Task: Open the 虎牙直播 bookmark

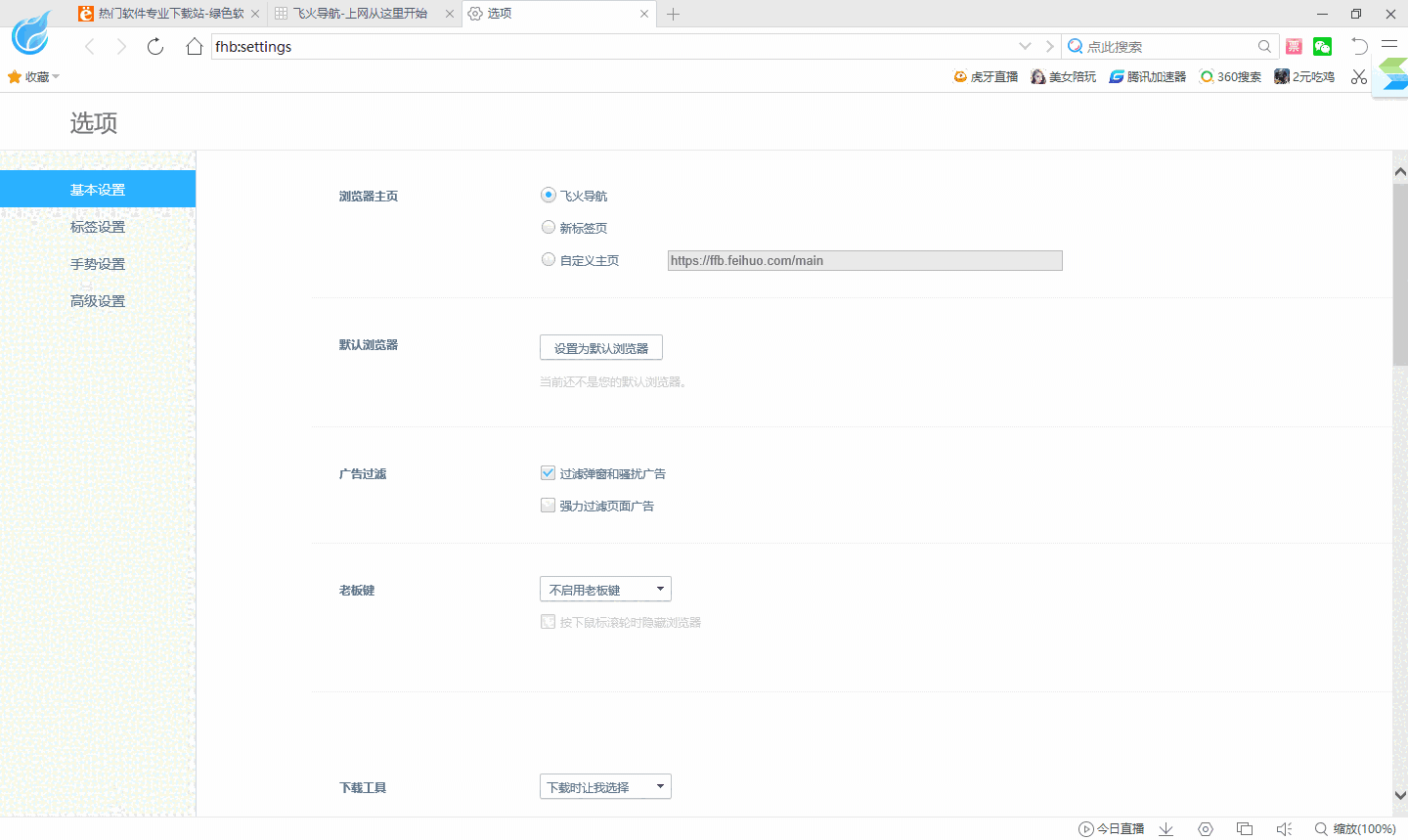Action: (986, 76)
